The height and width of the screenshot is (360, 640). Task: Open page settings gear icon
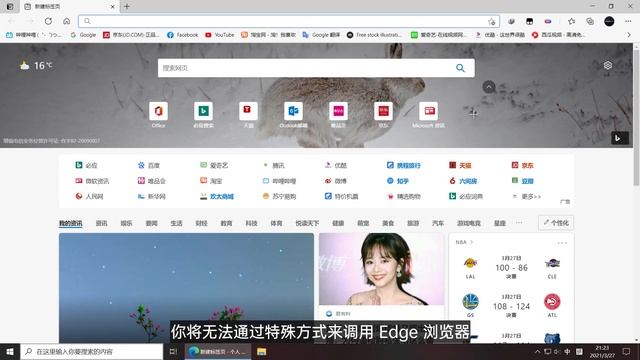pos(608,65)
